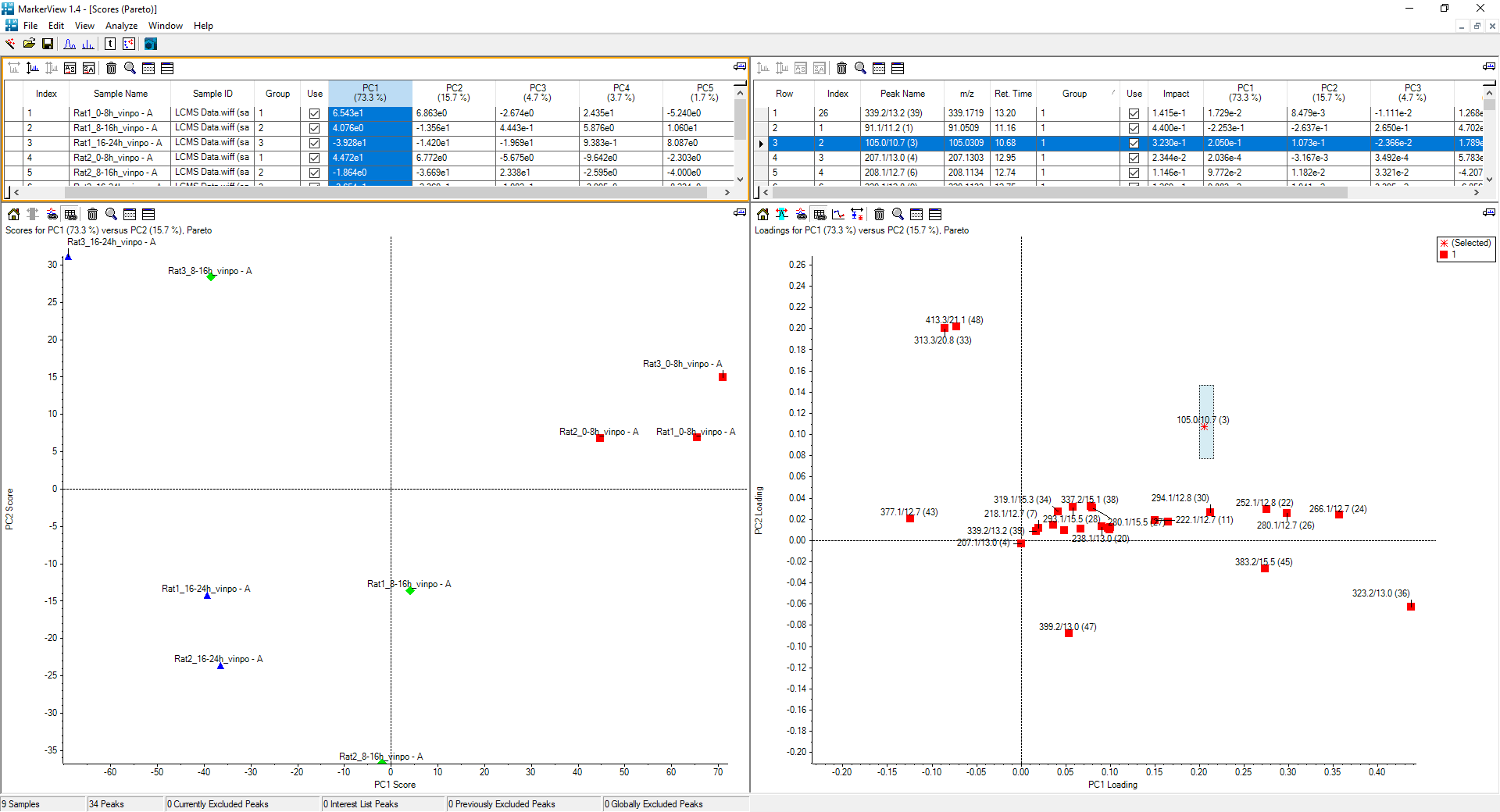Screen dimensions: 1500x812
Task: Open the Window menu
Action: coord(165,26)
